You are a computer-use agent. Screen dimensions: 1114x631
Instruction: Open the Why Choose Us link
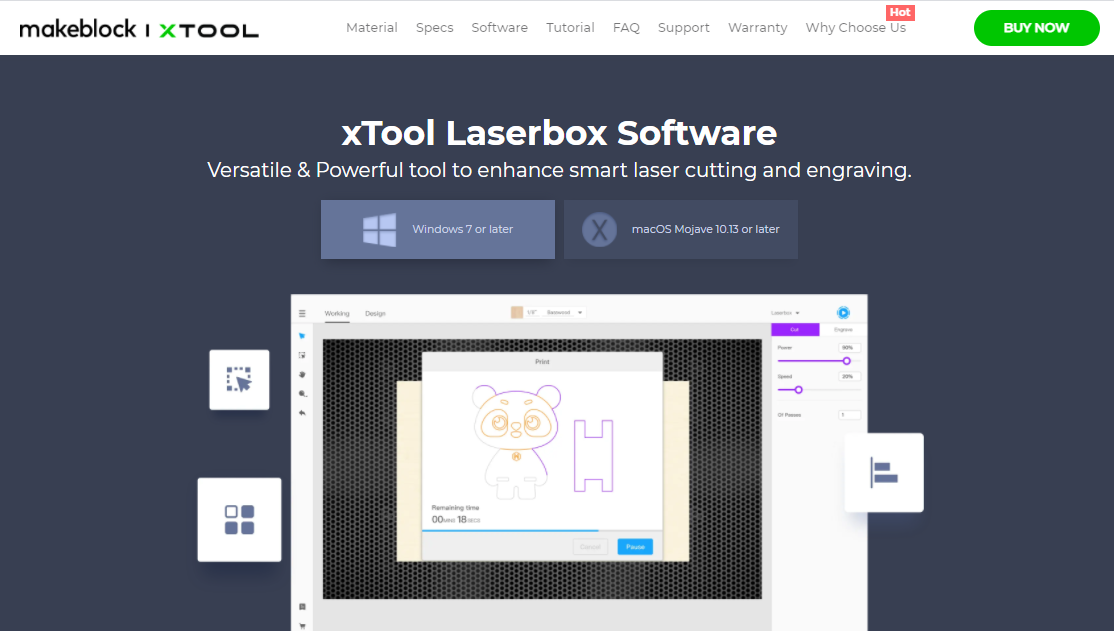pyautogui.click(x=855, y=28)
